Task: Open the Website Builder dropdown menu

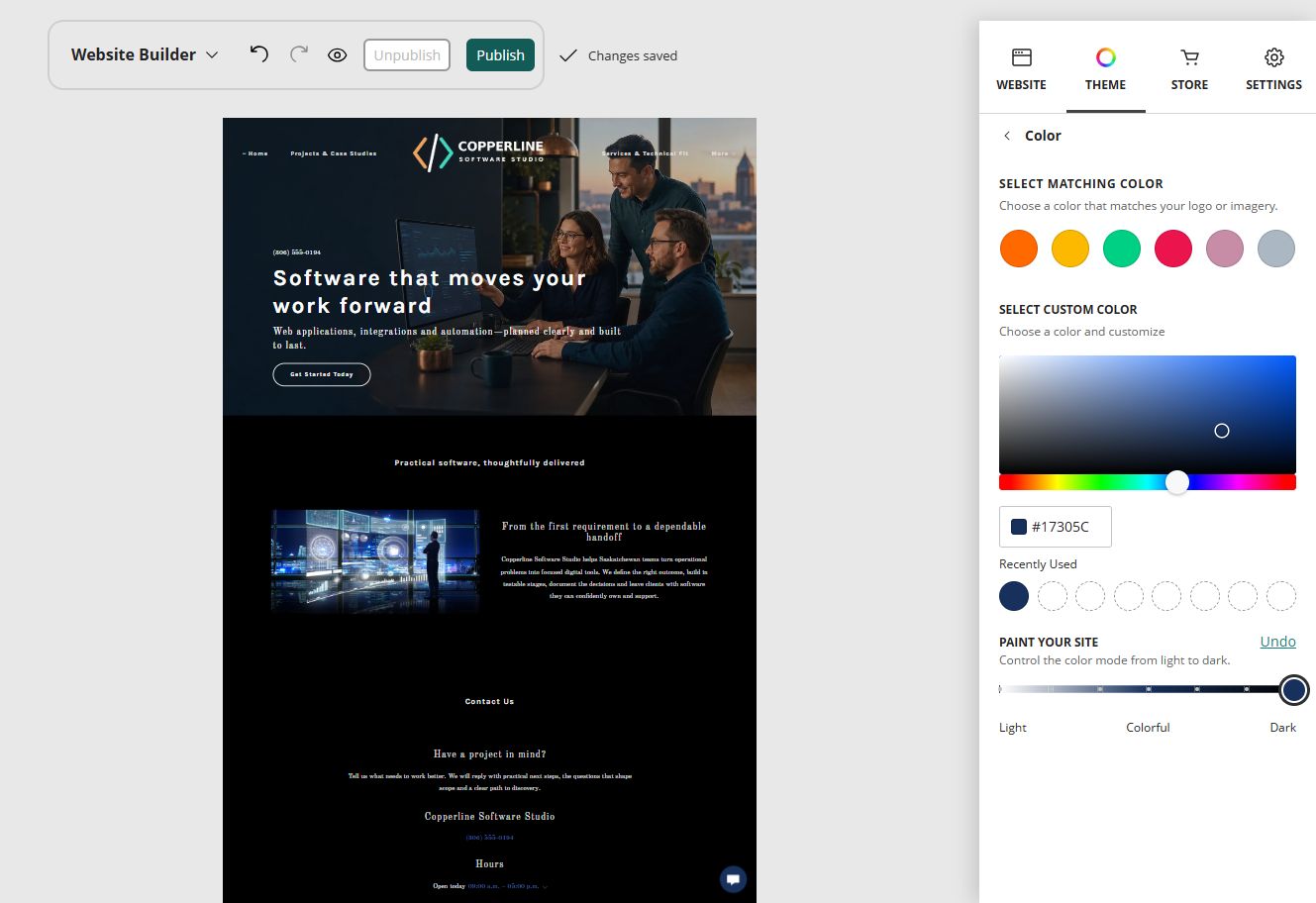Action: point(145,54)
